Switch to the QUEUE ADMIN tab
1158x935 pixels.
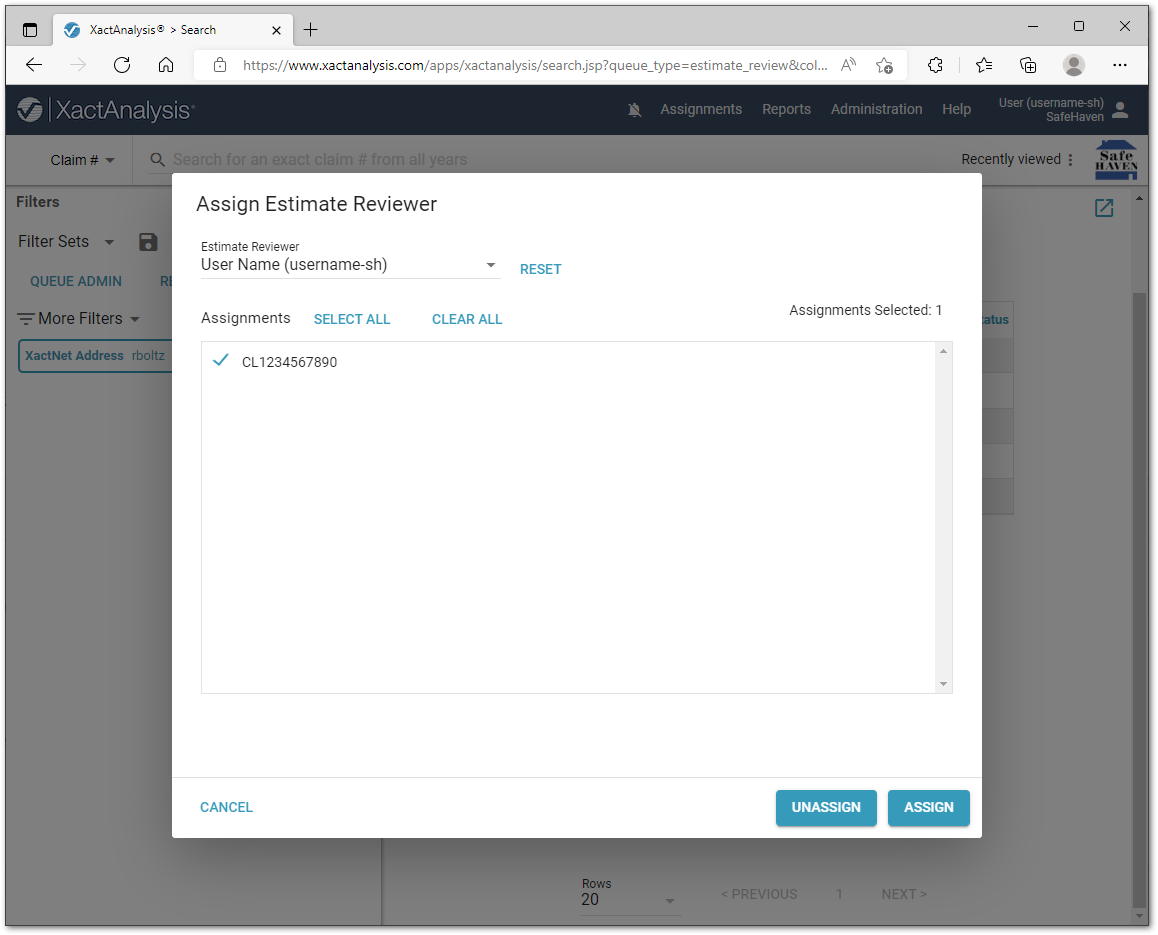(x=76, y=281)
